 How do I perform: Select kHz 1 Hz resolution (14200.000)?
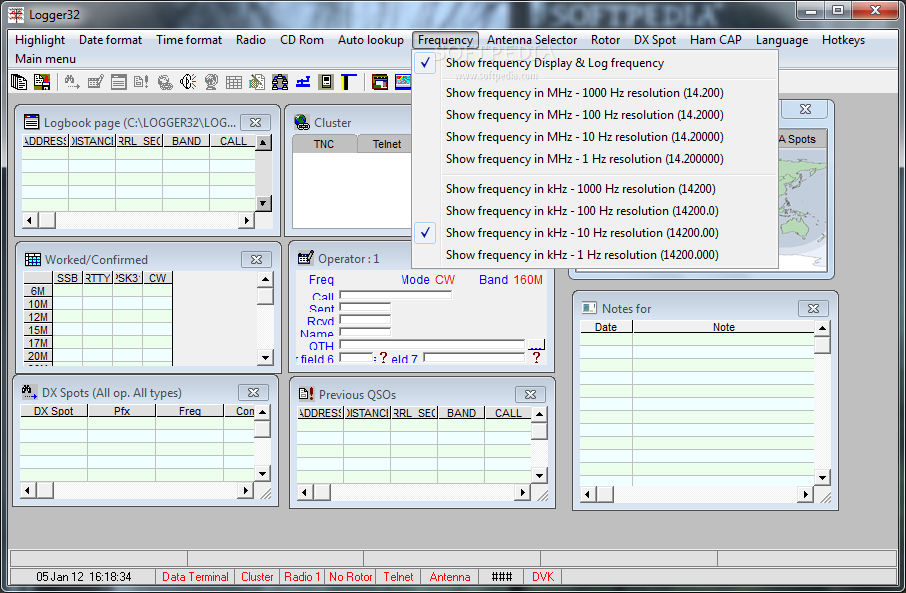595,254
